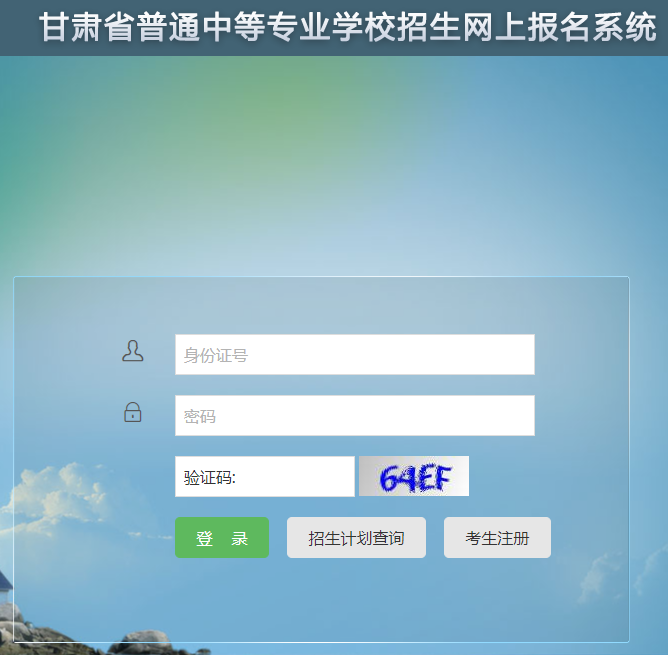Activate the password textbox under ID field
Viewport: 668px width, 655px height.
tap(354, 416)
